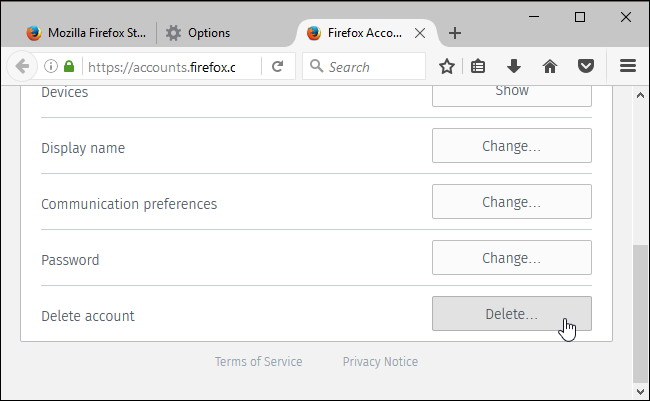650x401 pixels.
Task: Save the page to Pocket
Action: click(x=585, y=67)
